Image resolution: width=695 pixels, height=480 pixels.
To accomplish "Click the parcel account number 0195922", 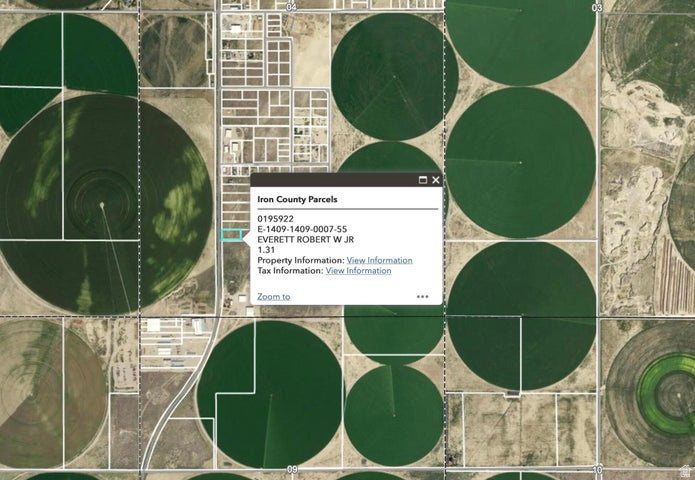I will point(275,218).
